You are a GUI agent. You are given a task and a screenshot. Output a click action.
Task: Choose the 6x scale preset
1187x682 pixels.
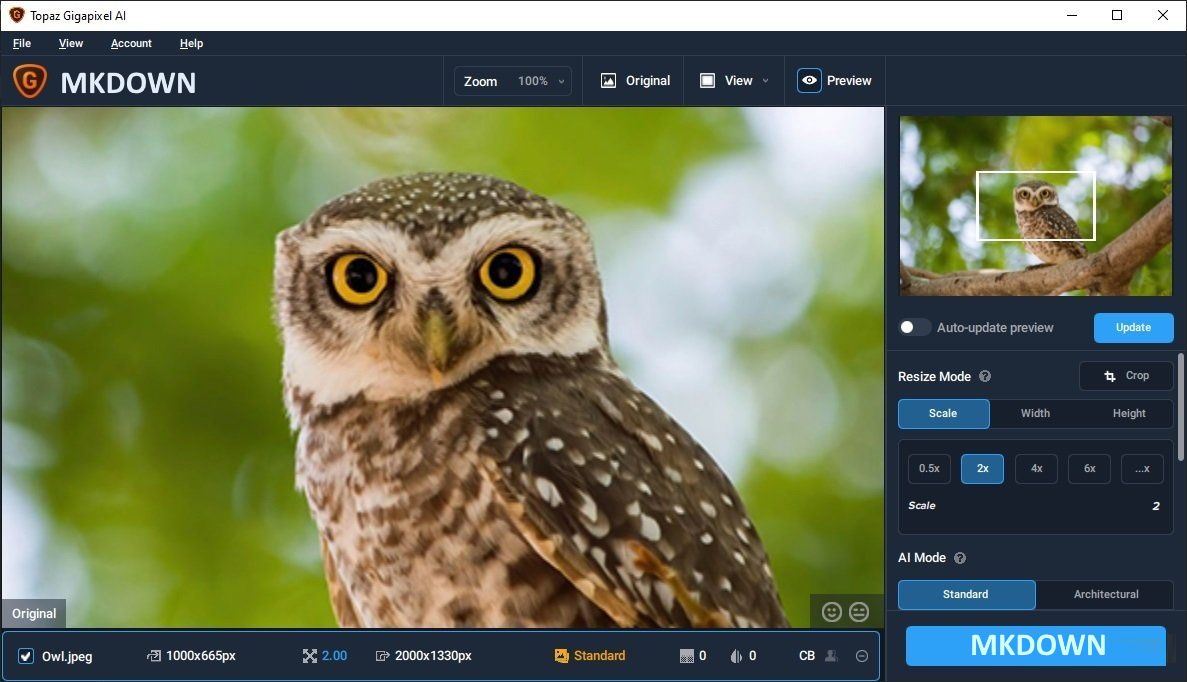[1089, 469]
